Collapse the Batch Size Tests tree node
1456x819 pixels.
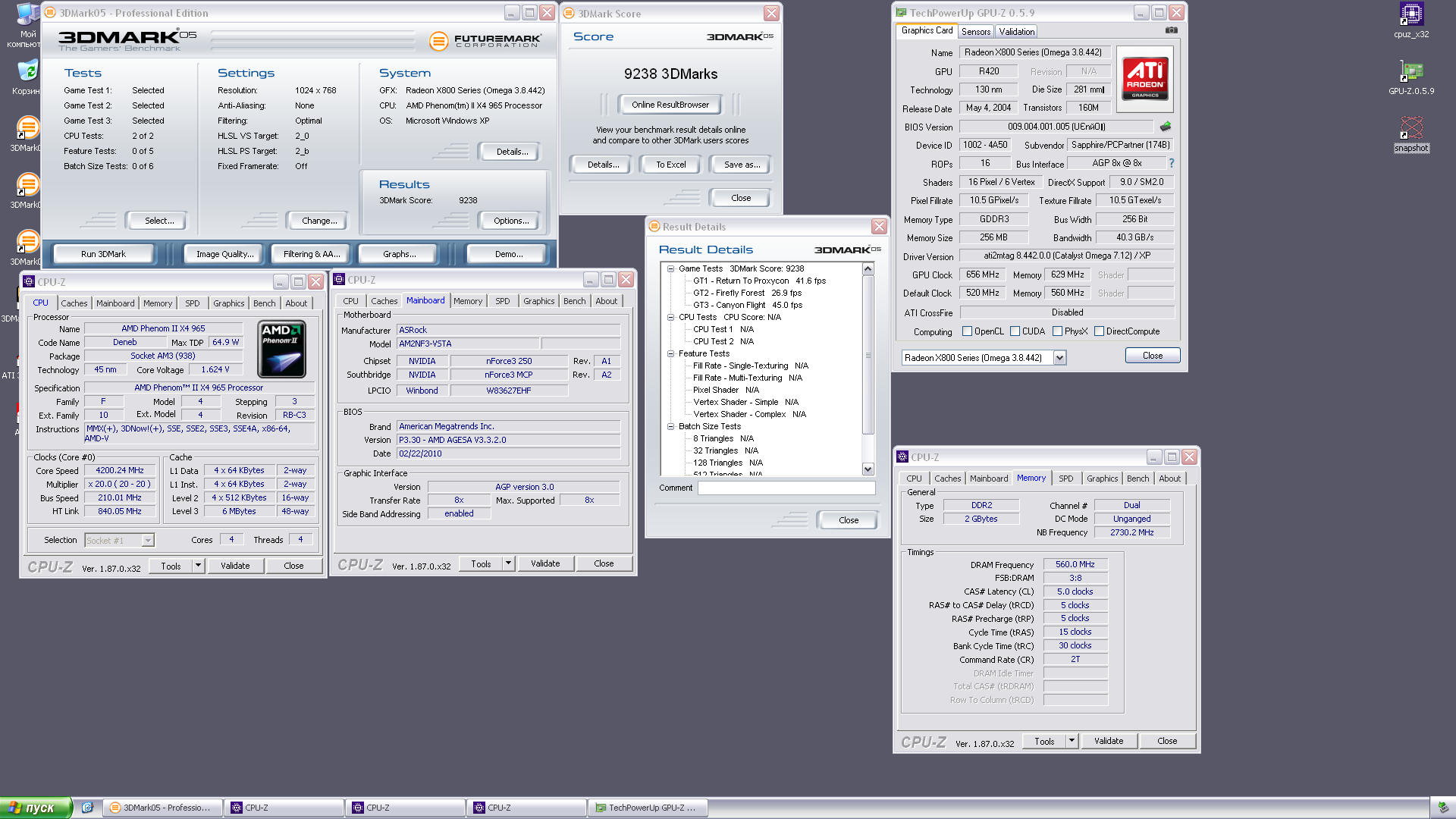point(670,426)
